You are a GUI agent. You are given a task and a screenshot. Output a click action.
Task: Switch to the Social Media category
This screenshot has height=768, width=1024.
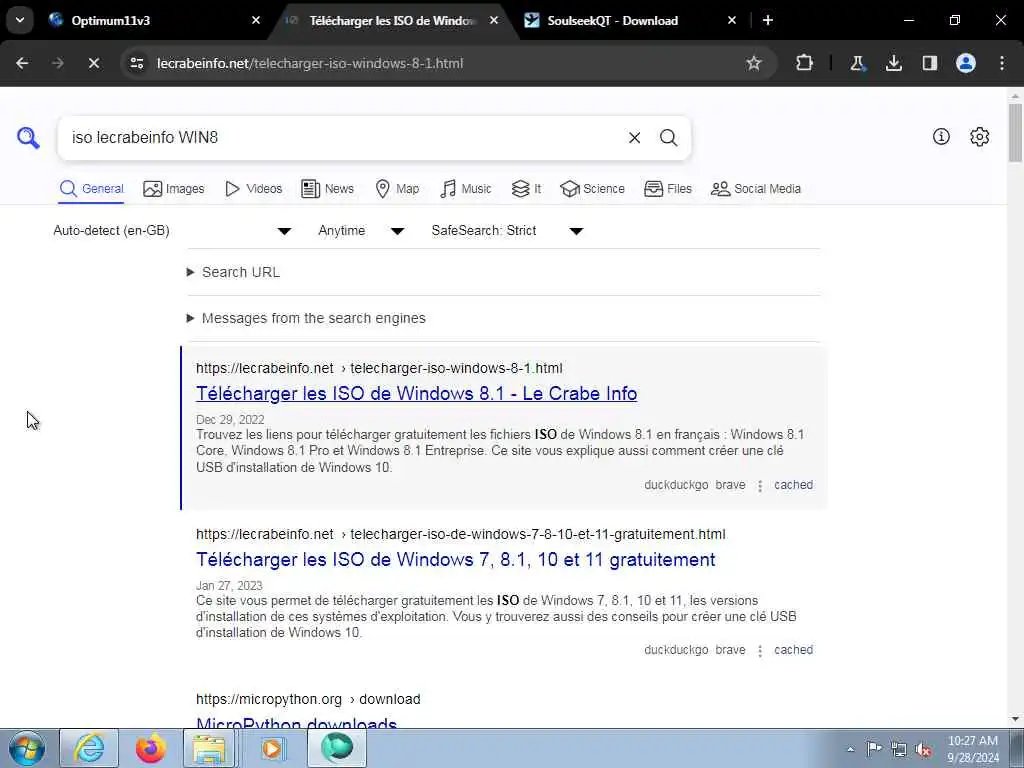[x=756, y=189]
